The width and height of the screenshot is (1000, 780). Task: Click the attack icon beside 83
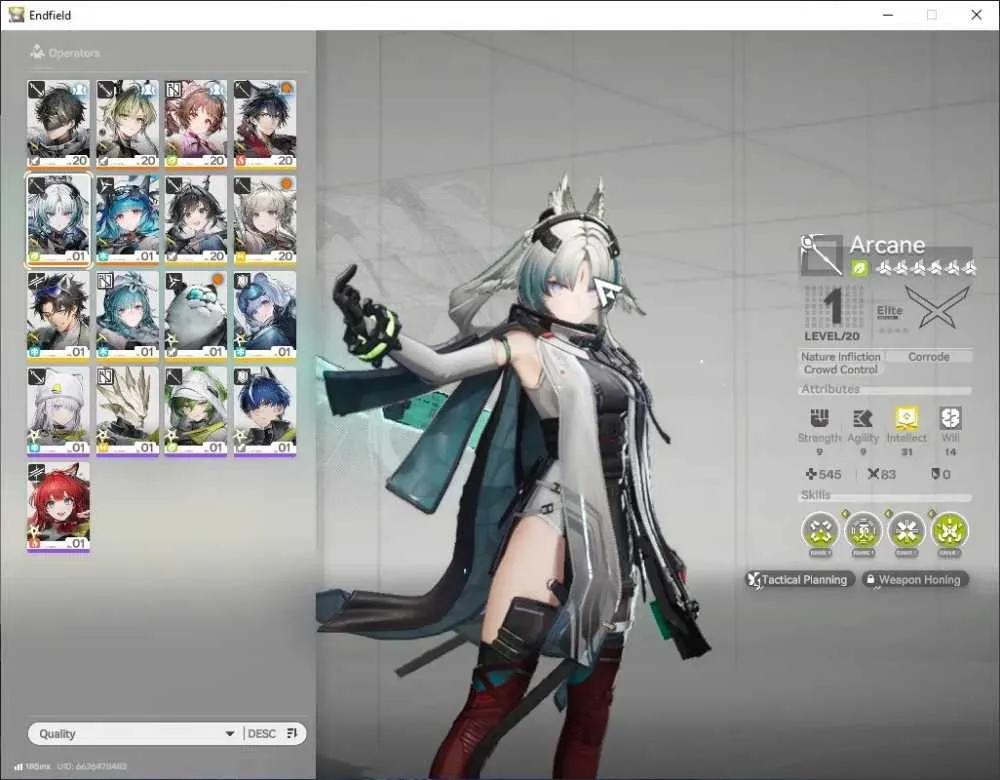pyautogui.click(x=874, y=474)
